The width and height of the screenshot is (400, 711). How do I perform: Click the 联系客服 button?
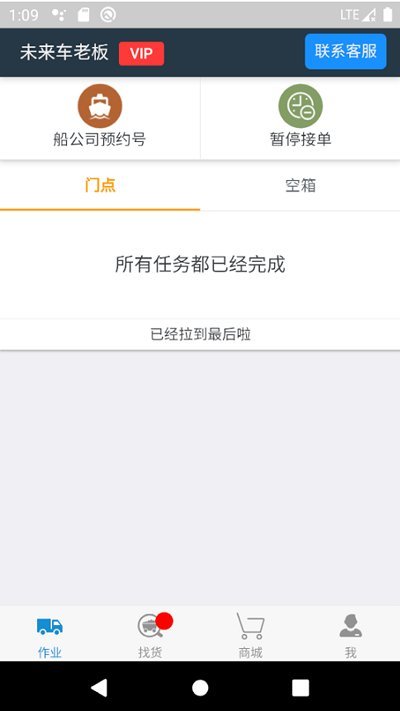click(x=346, y=51)
